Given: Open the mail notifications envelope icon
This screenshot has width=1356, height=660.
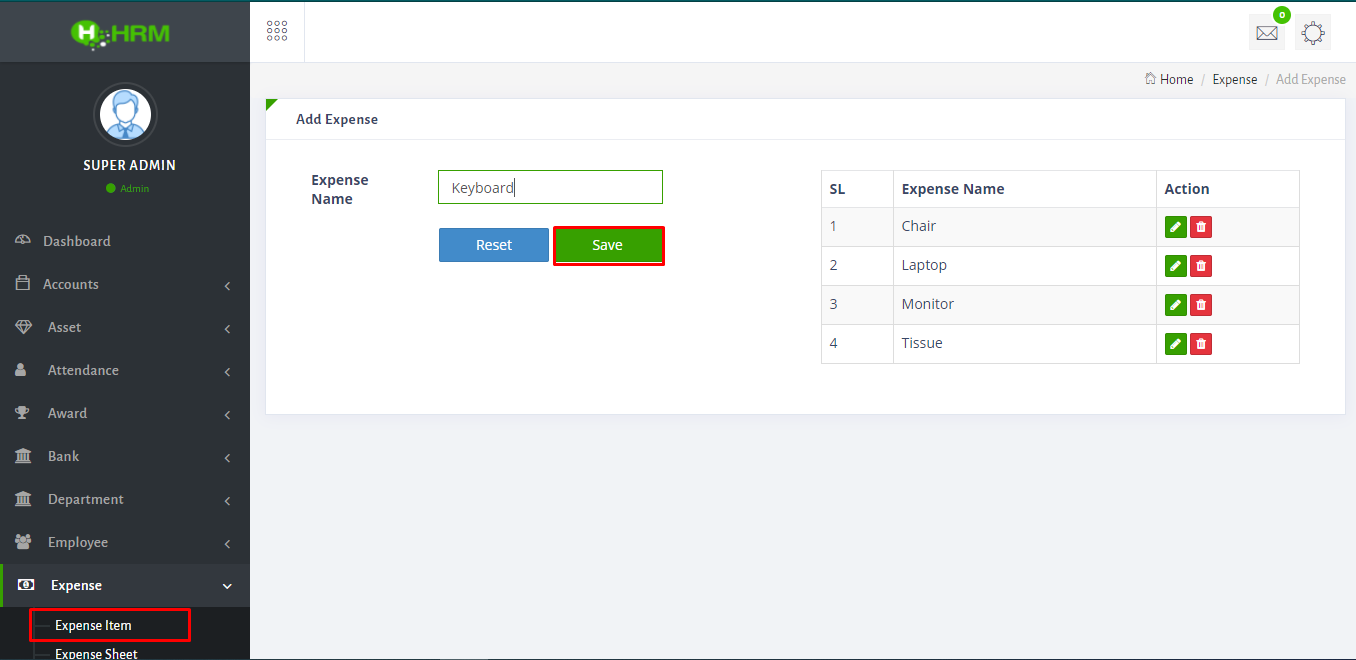Looking at the screenshot, I should click(1267, 33).
